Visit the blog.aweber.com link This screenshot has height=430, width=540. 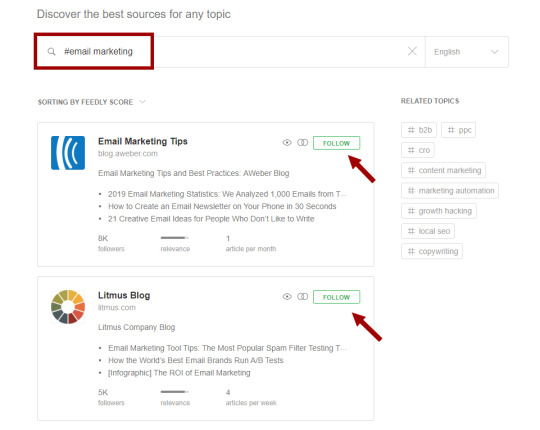(x=128, y=154)
